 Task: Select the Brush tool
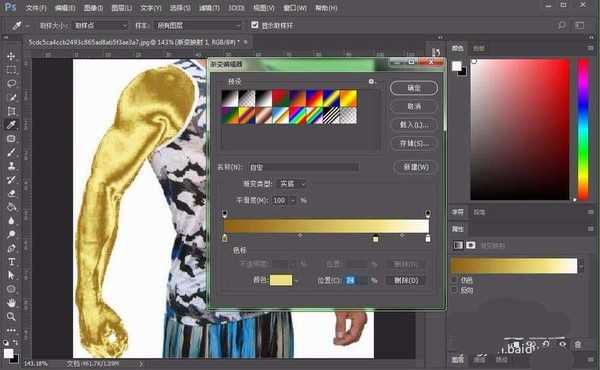tap(11, 152)
